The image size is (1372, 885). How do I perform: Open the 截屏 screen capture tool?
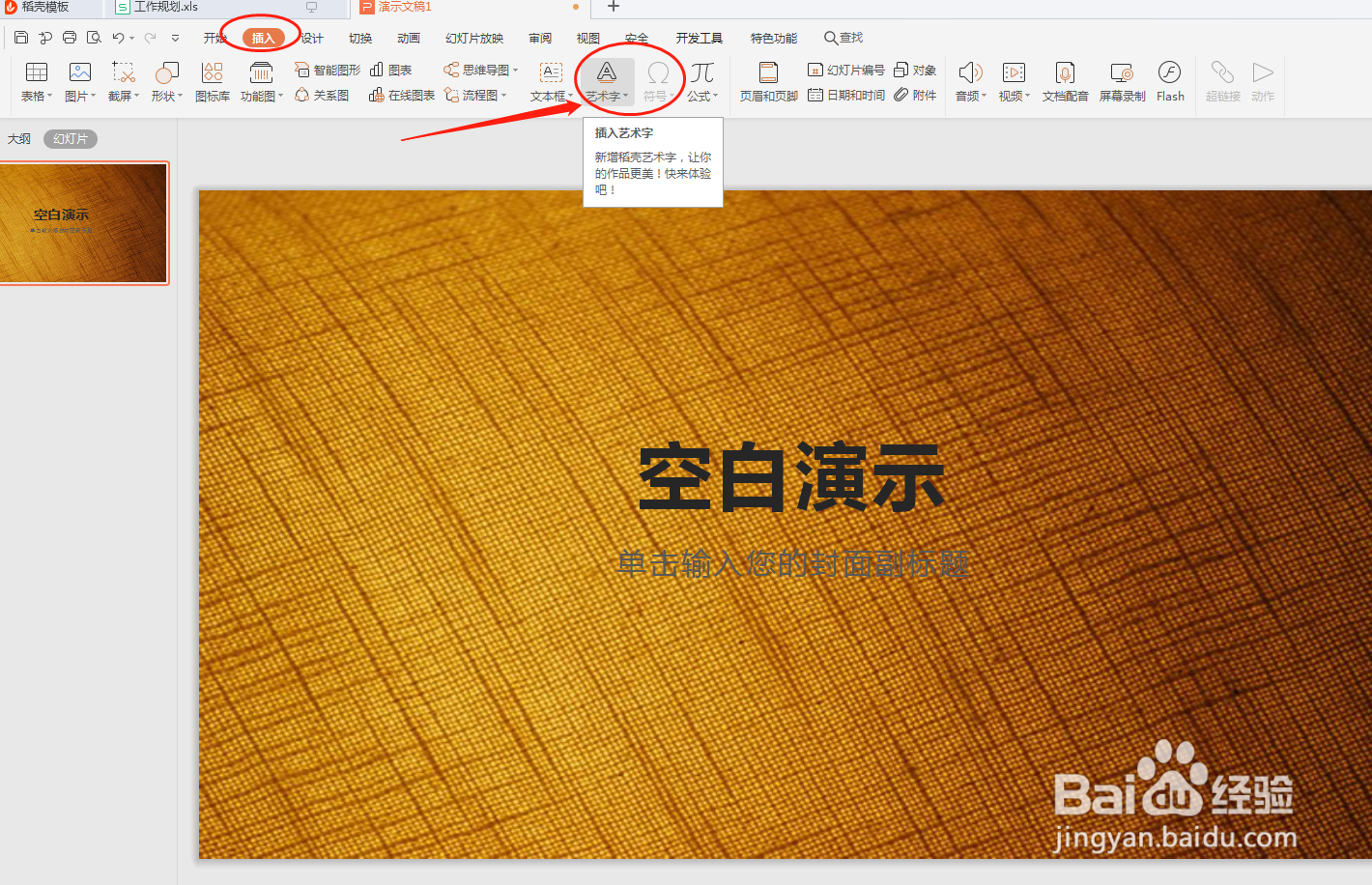point(123,81)
